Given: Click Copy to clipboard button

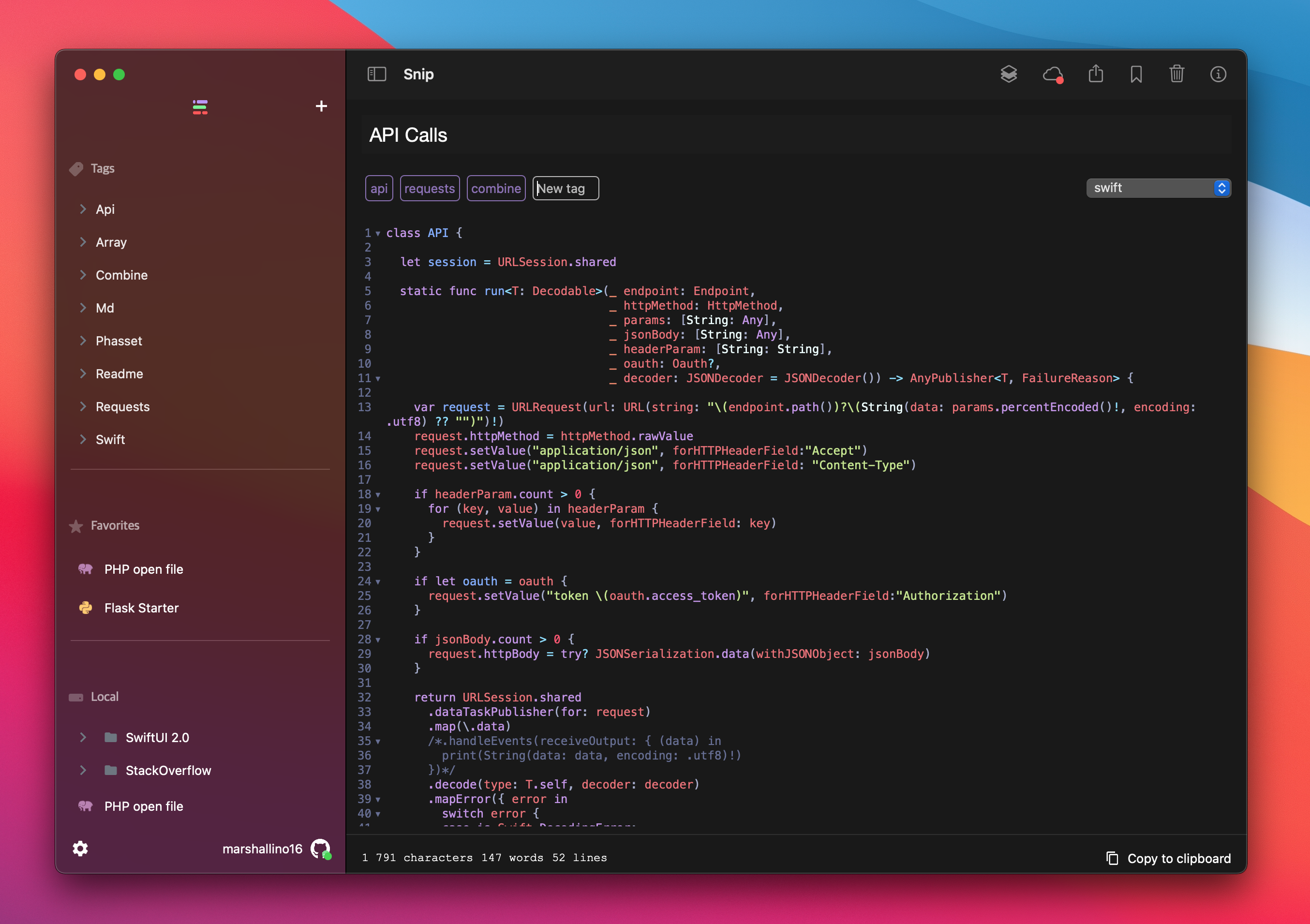Looking at the screenshot, I should click(1168, 858).
